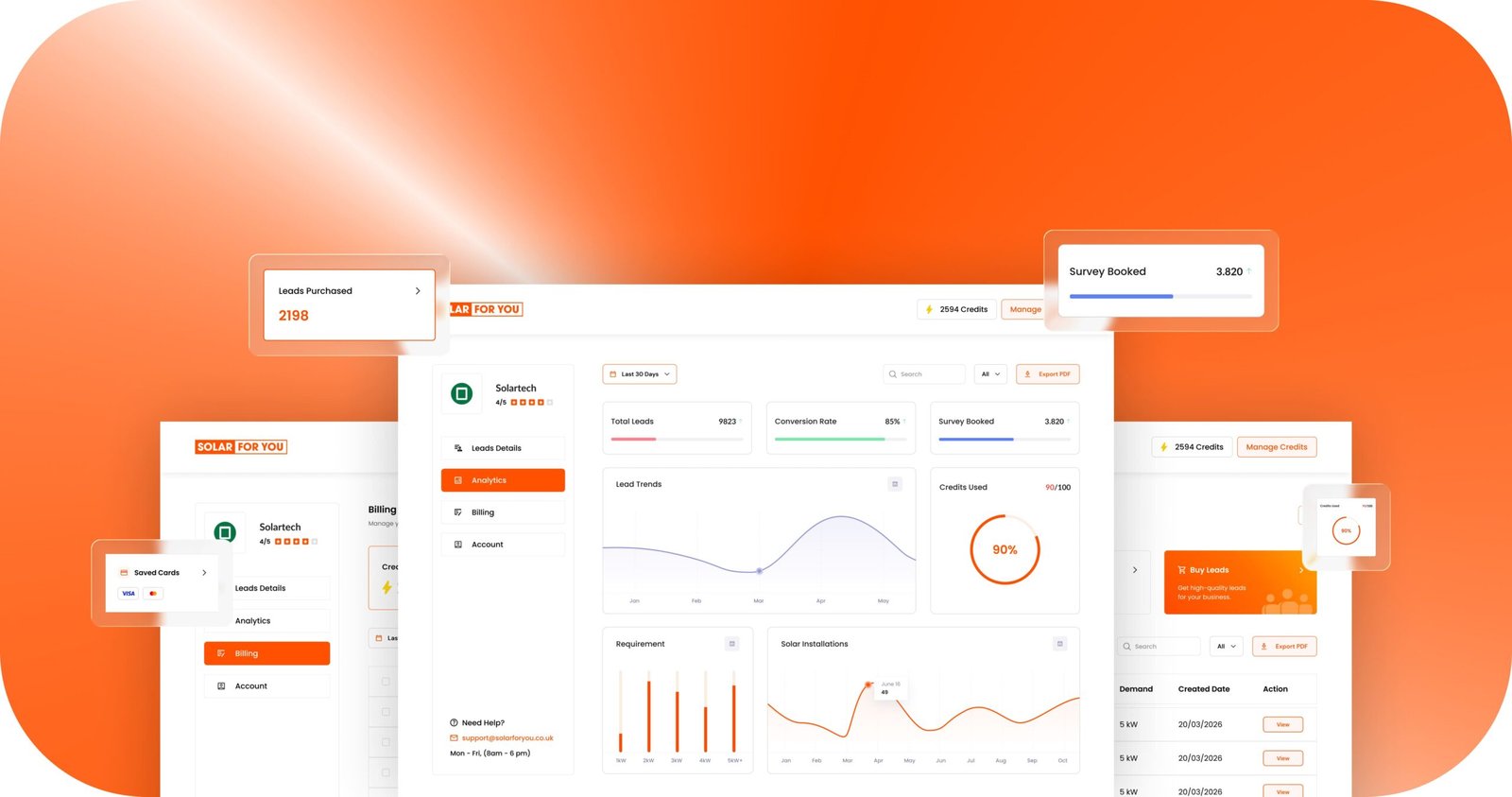Click the Billing icon in the Analytics window sidebar
This screenshot has width=1512, height=797.
(x=458, y=512)
